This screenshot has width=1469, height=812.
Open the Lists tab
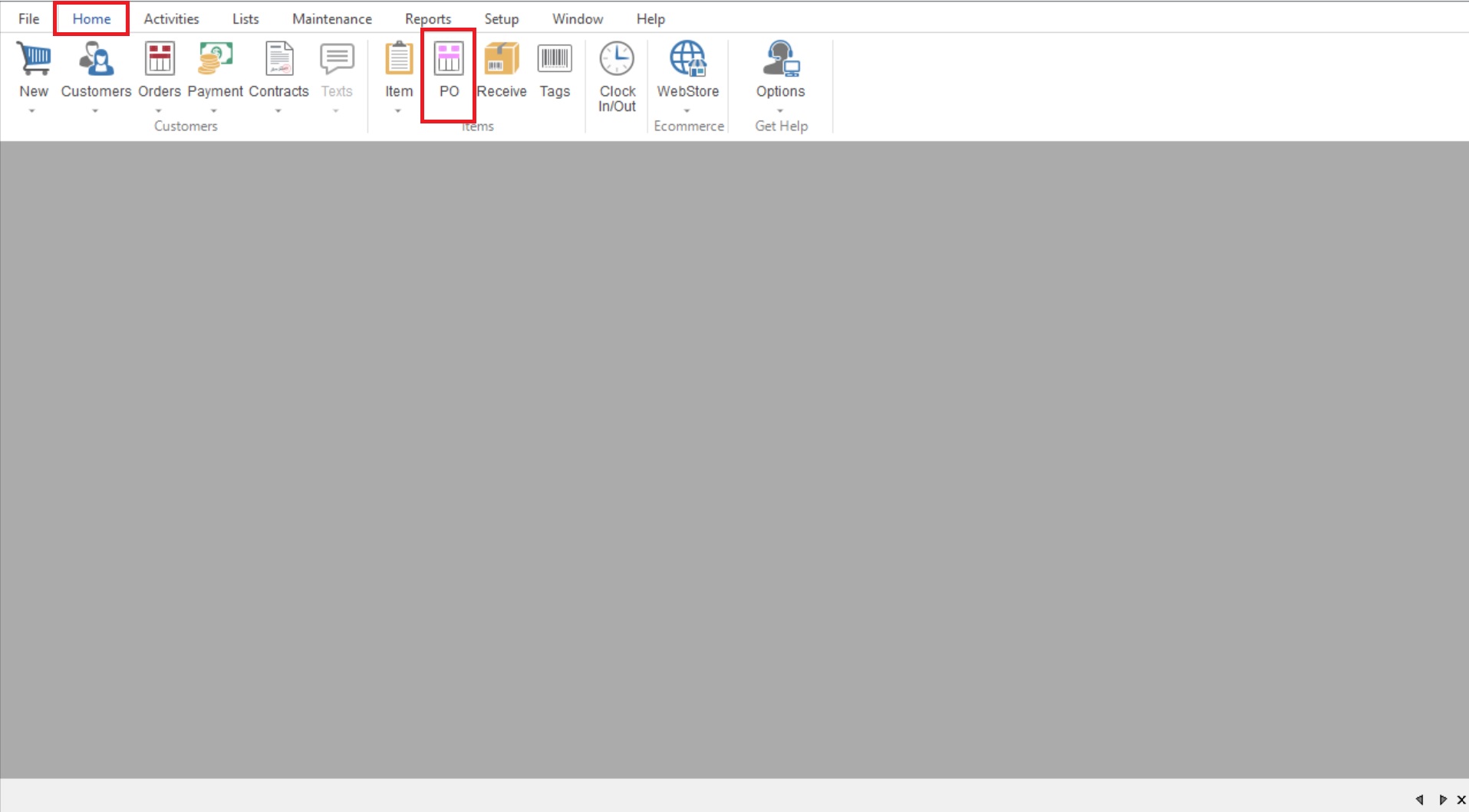pos(245,18)
